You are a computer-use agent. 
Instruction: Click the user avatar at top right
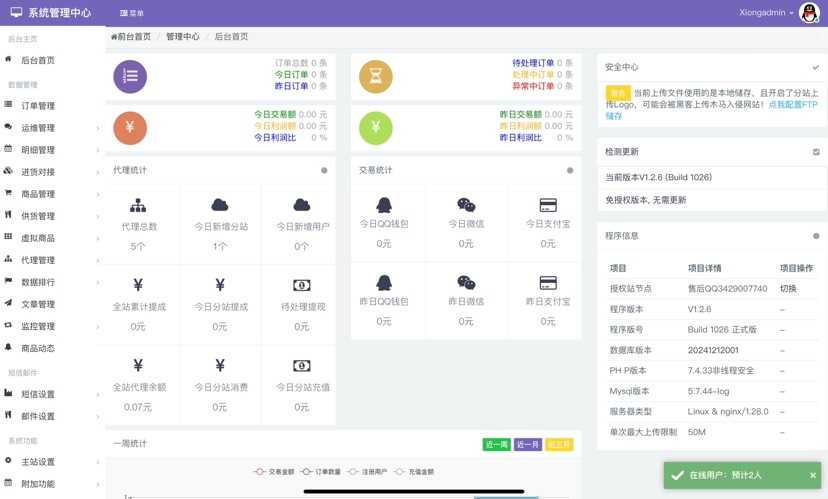(x=808, y=13)
